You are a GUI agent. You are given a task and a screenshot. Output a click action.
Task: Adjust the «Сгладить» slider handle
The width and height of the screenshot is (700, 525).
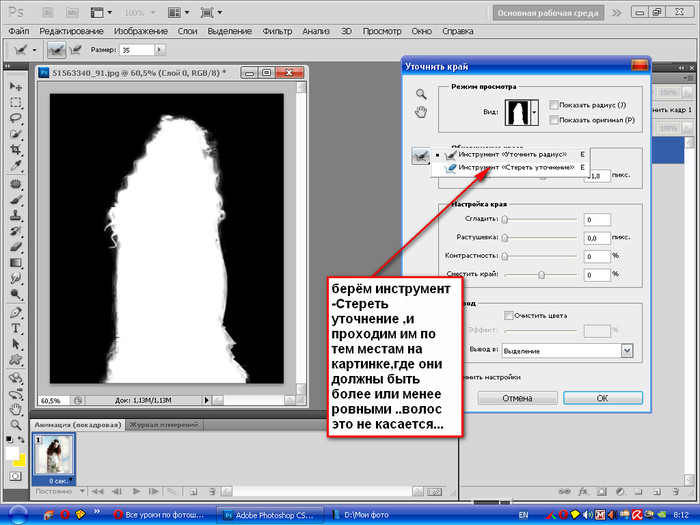tap(504, 219)
